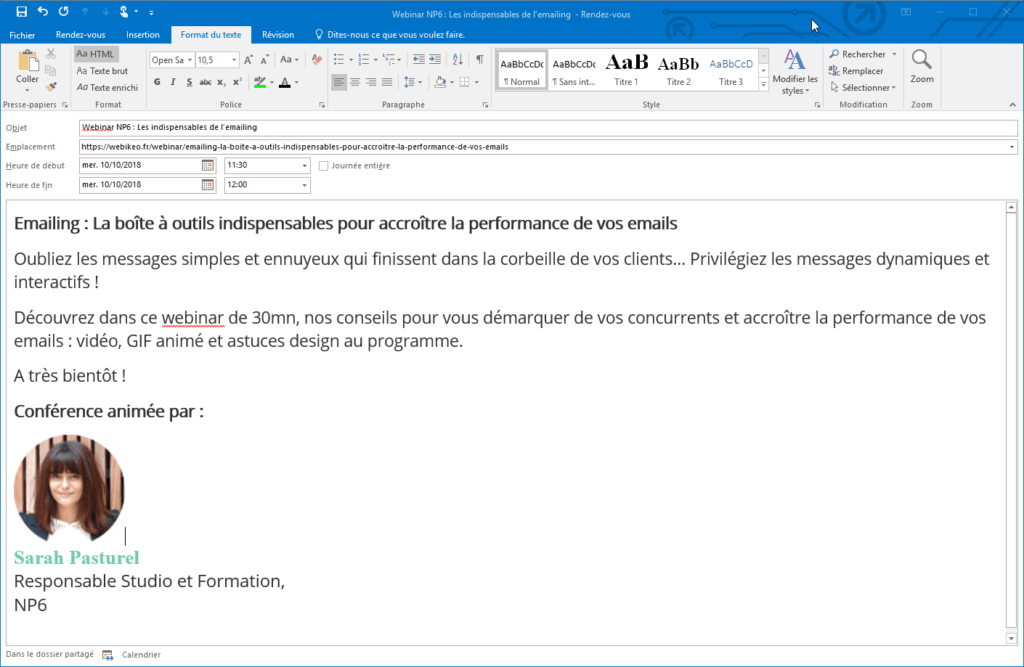The width and height of the screenshot is (1024, 667).
Task: Switch to the Rendez-vous tab
Action: click(80, 35)
